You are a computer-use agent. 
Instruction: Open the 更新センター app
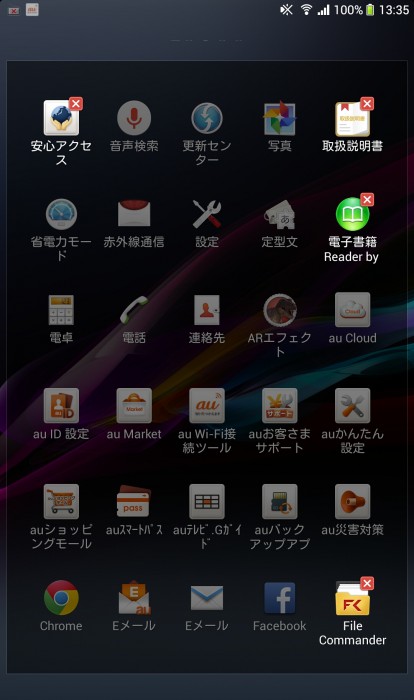[207, 118]
